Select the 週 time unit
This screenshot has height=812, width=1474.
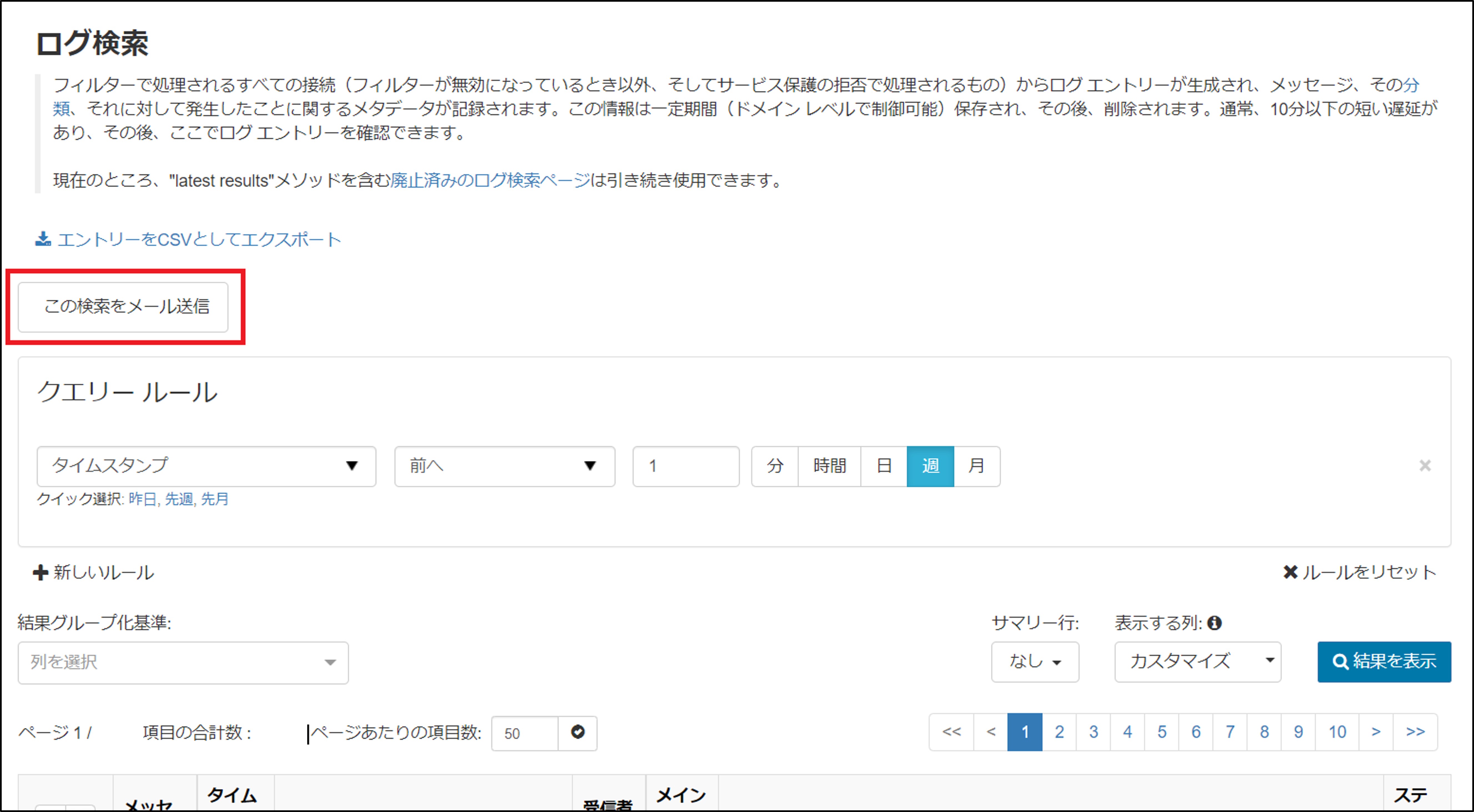[930, 466]
